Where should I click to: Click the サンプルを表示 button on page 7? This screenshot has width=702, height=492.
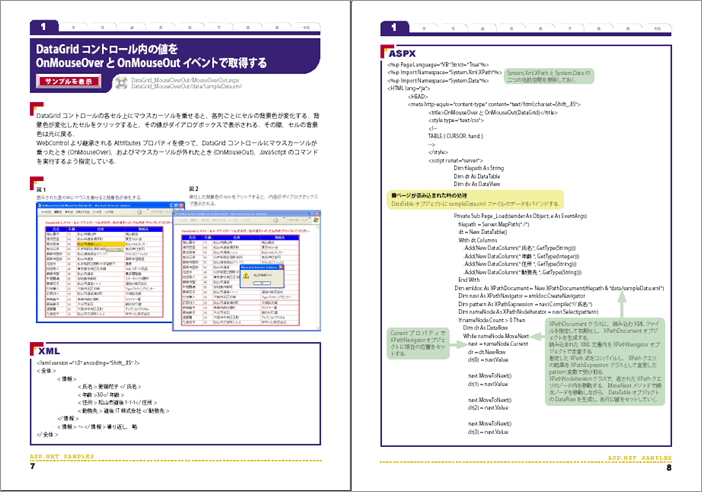coord(68,81)
